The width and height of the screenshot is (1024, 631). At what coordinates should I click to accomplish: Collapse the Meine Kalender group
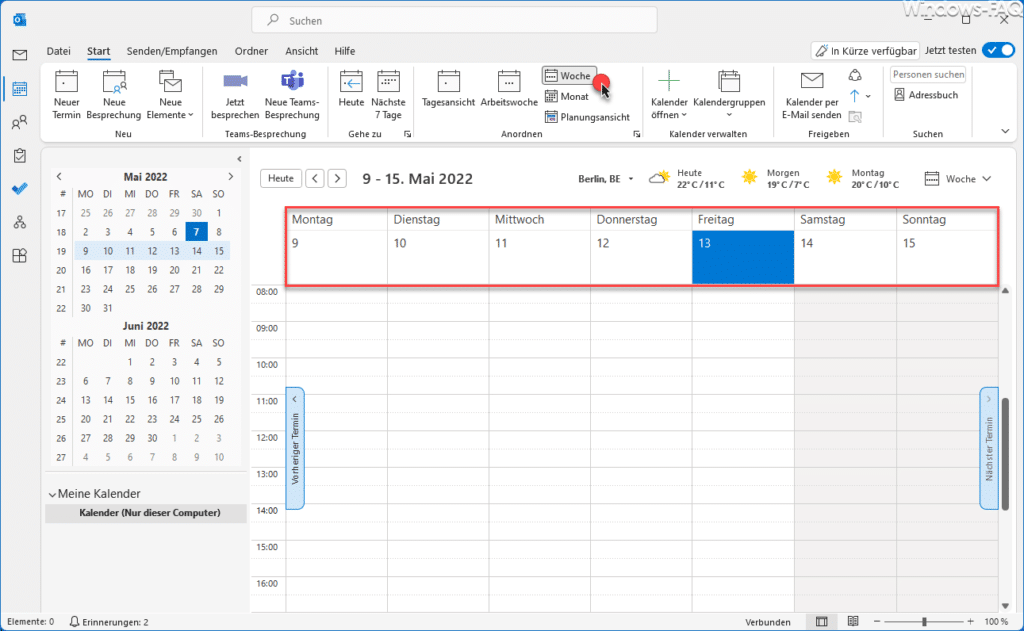pos(52,494)
